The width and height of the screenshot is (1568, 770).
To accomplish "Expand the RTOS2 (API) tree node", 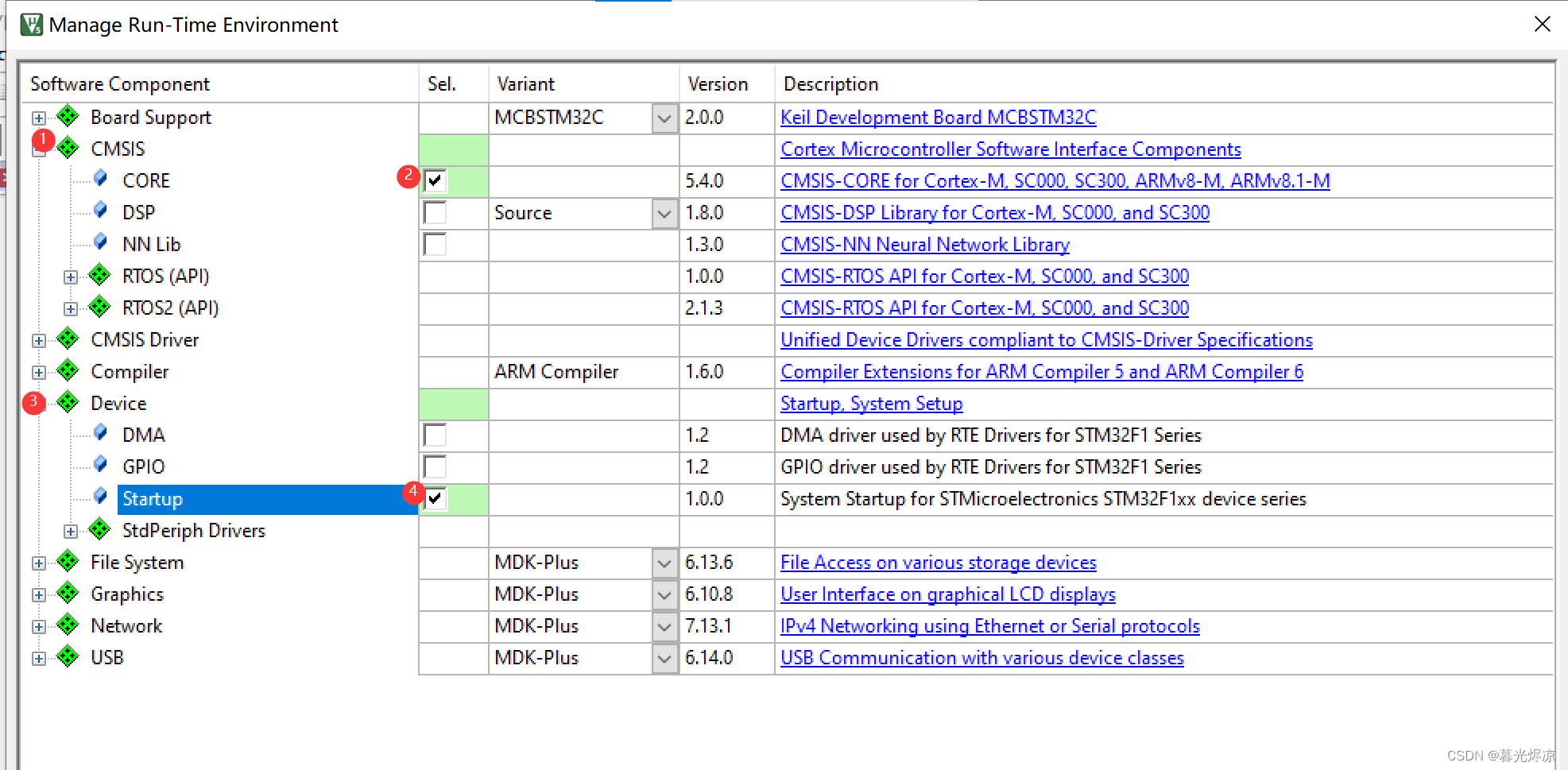I will pyautogui.click(x=70, y=309).
